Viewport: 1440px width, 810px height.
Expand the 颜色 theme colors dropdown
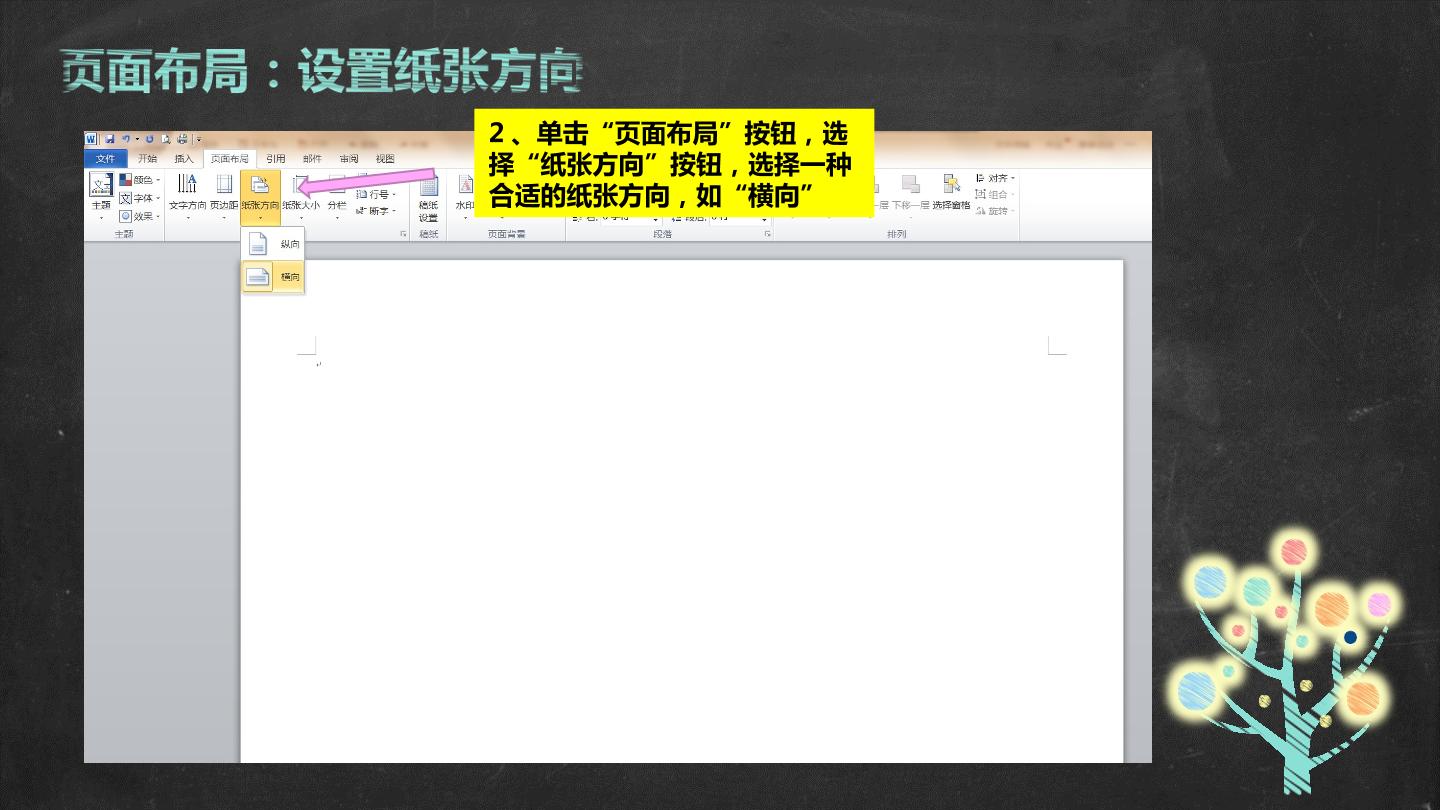tap(140, 180)
